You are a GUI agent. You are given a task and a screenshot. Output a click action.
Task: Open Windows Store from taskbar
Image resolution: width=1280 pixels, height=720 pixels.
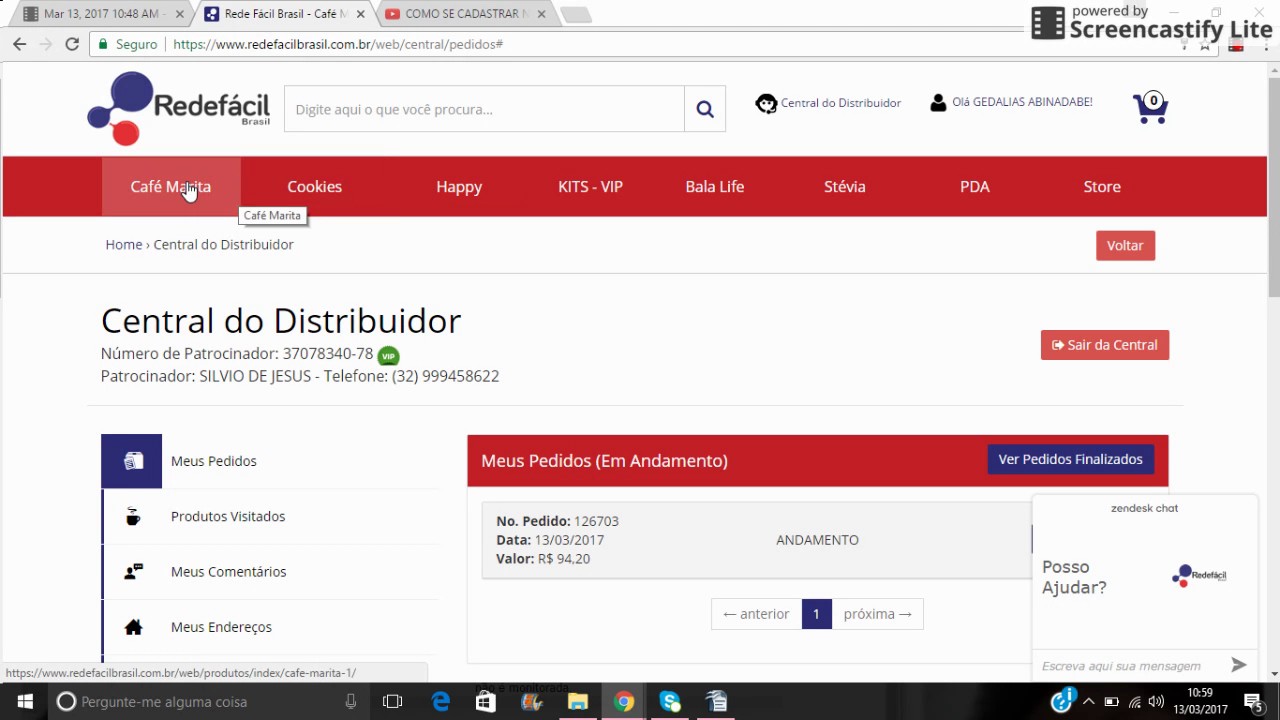485,701
